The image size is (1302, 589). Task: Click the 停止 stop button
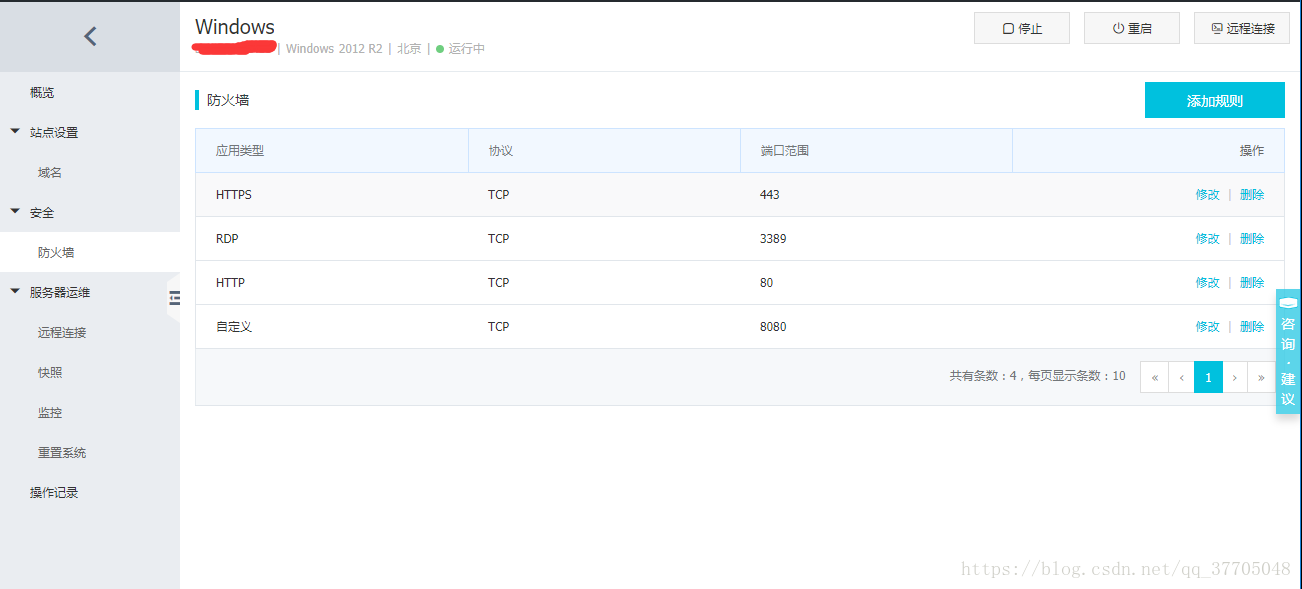point(1021,28)
